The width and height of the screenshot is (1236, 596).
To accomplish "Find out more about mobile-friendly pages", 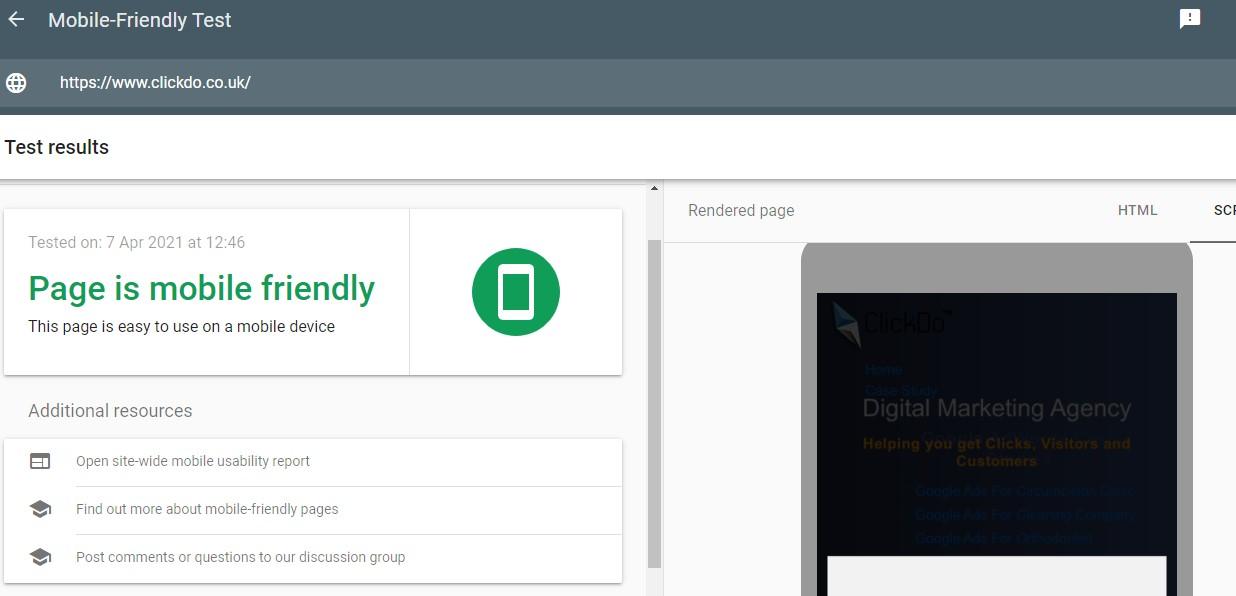I will point(207,509).
